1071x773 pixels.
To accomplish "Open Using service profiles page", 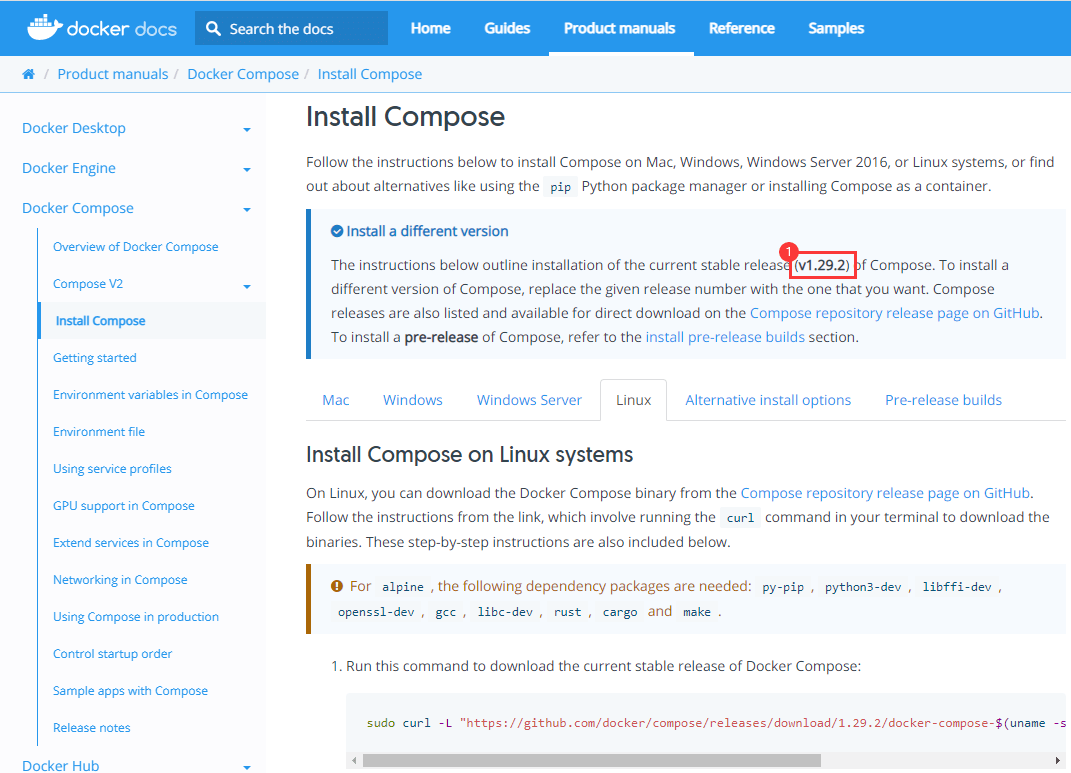I will (113, 468).
